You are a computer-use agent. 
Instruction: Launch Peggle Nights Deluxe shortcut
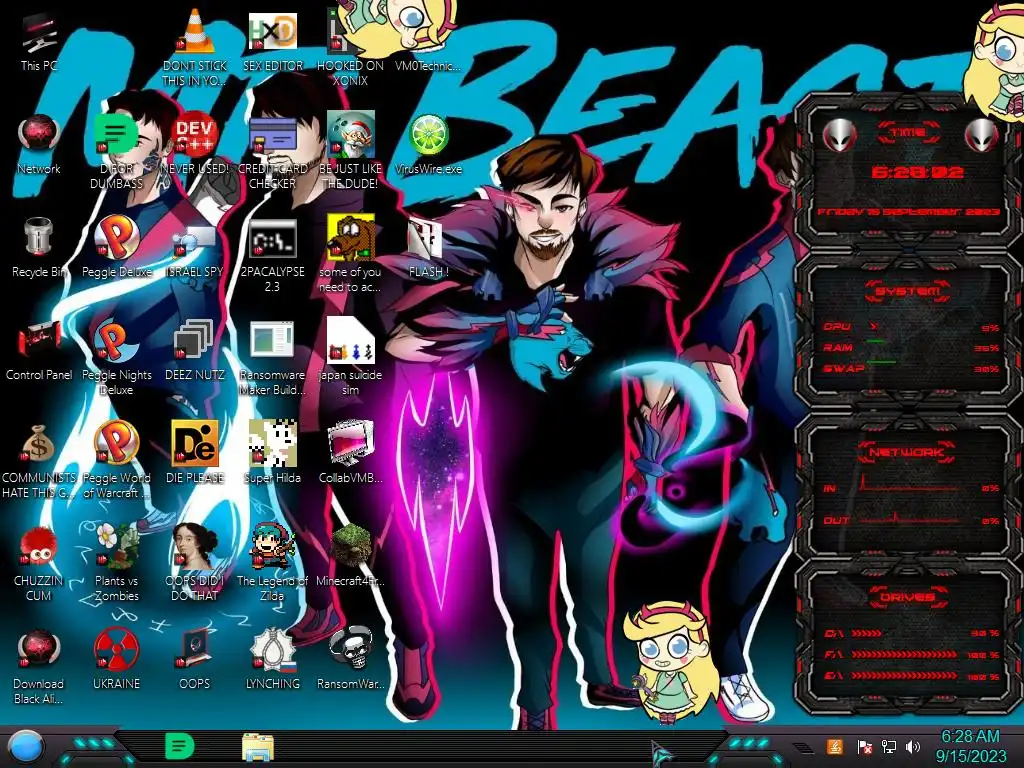[x=116, y=341]
